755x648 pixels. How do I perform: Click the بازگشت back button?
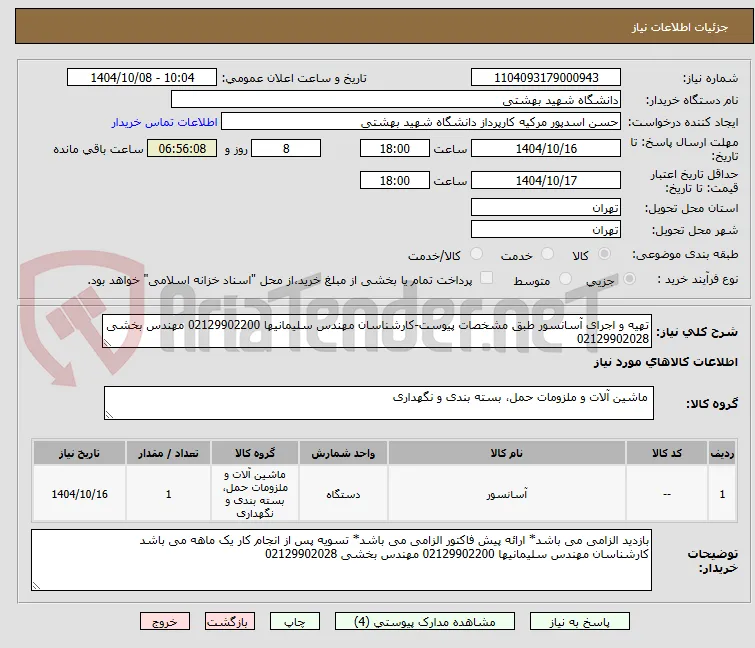230,622
